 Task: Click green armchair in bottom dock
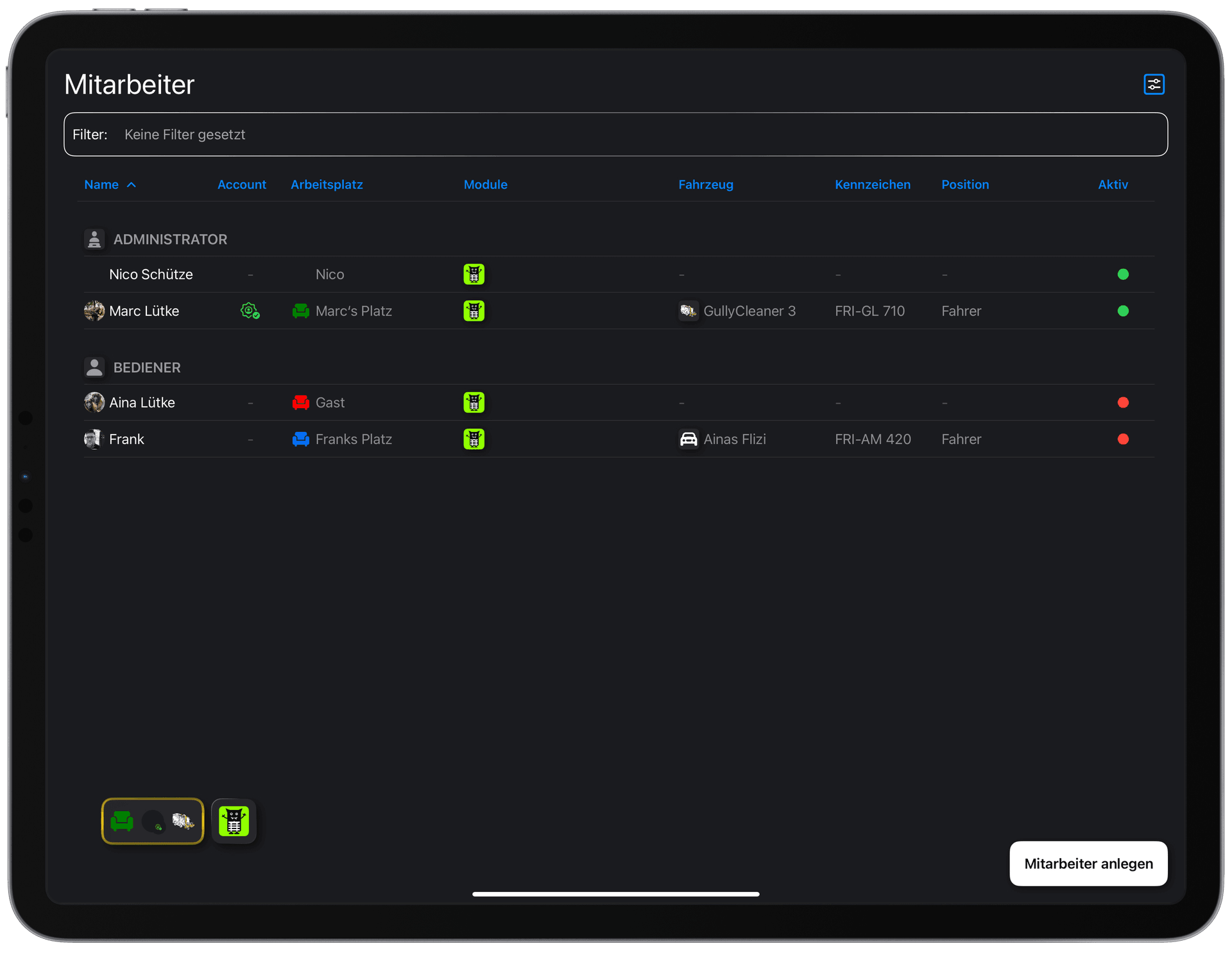(122, 821)
